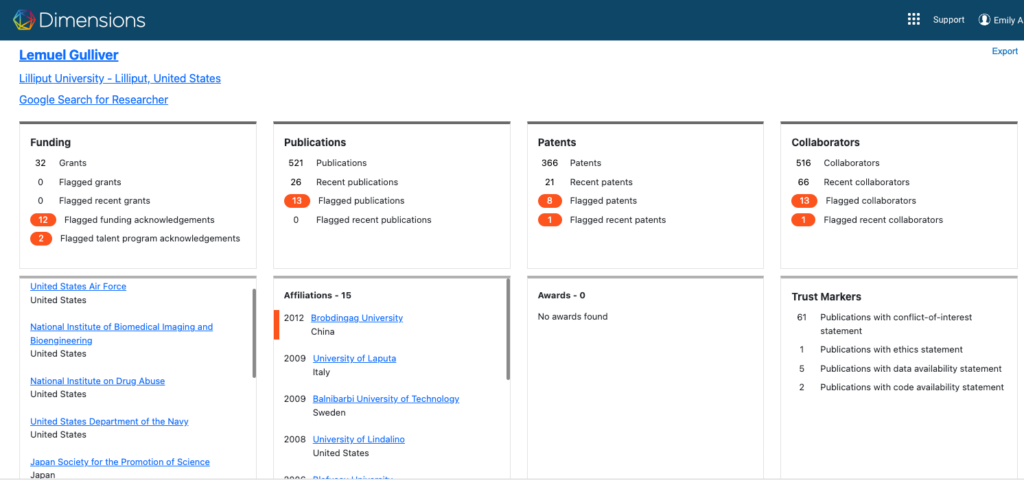Open Balnibarbi University of Technology link
Viewport: 1024px width, 500px height.
[x=386, y=399]
